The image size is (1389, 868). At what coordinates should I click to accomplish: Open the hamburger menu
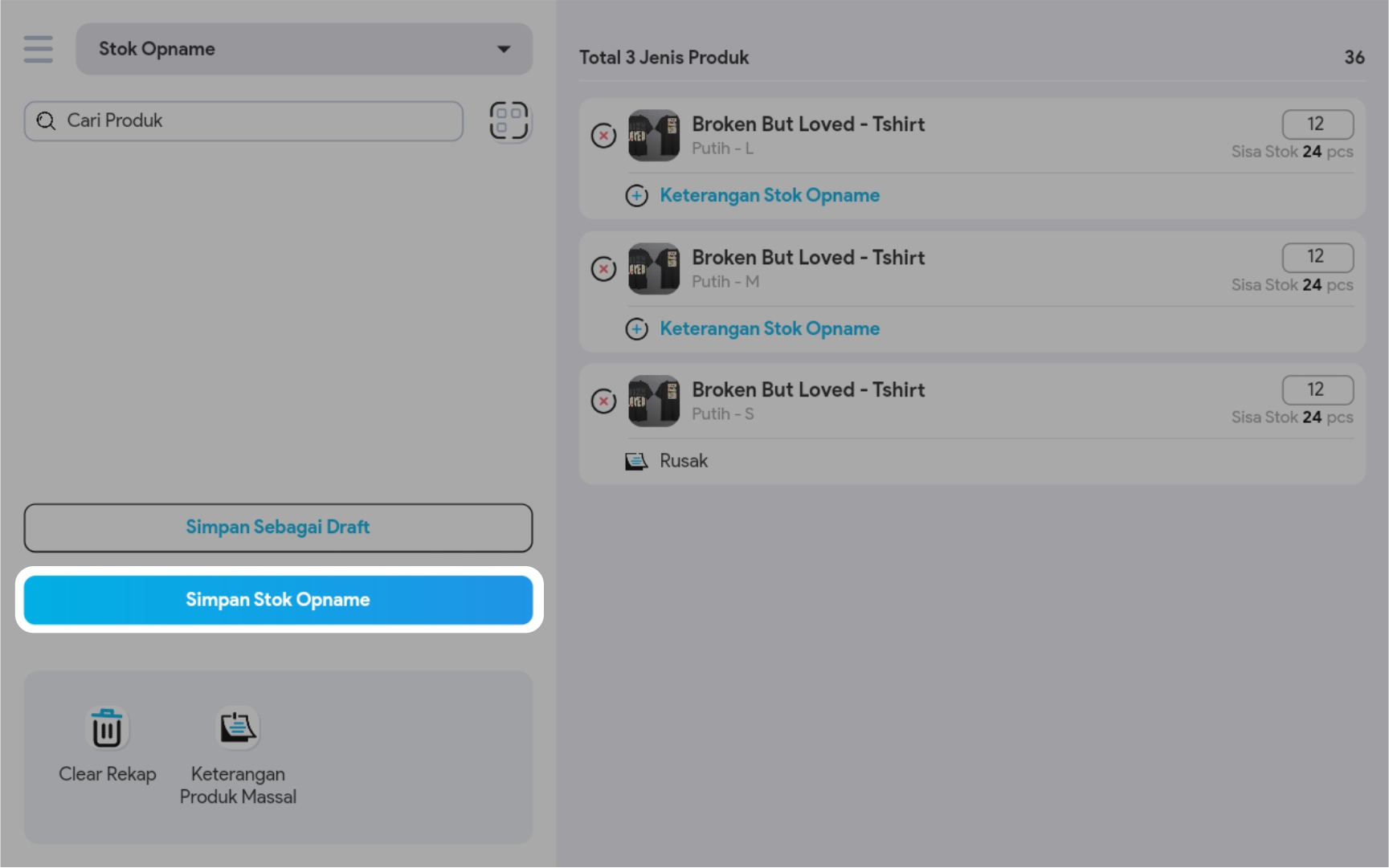point(38,49)
